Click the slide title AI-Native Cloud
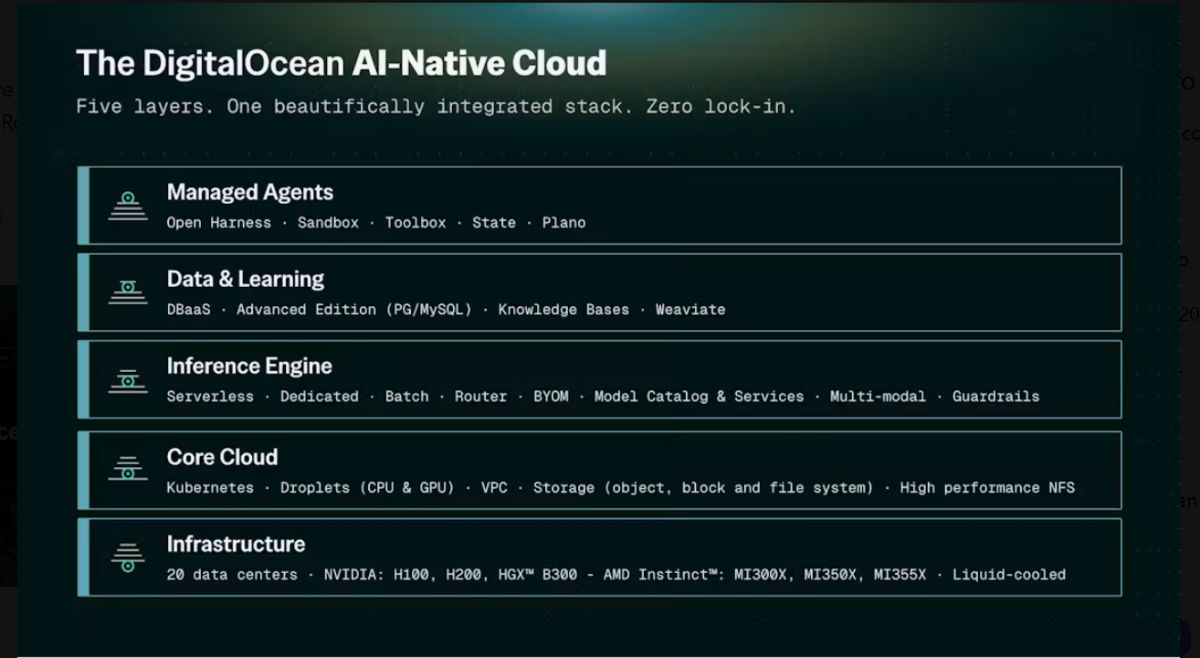The image size is (1200, 658). (479, 63)
